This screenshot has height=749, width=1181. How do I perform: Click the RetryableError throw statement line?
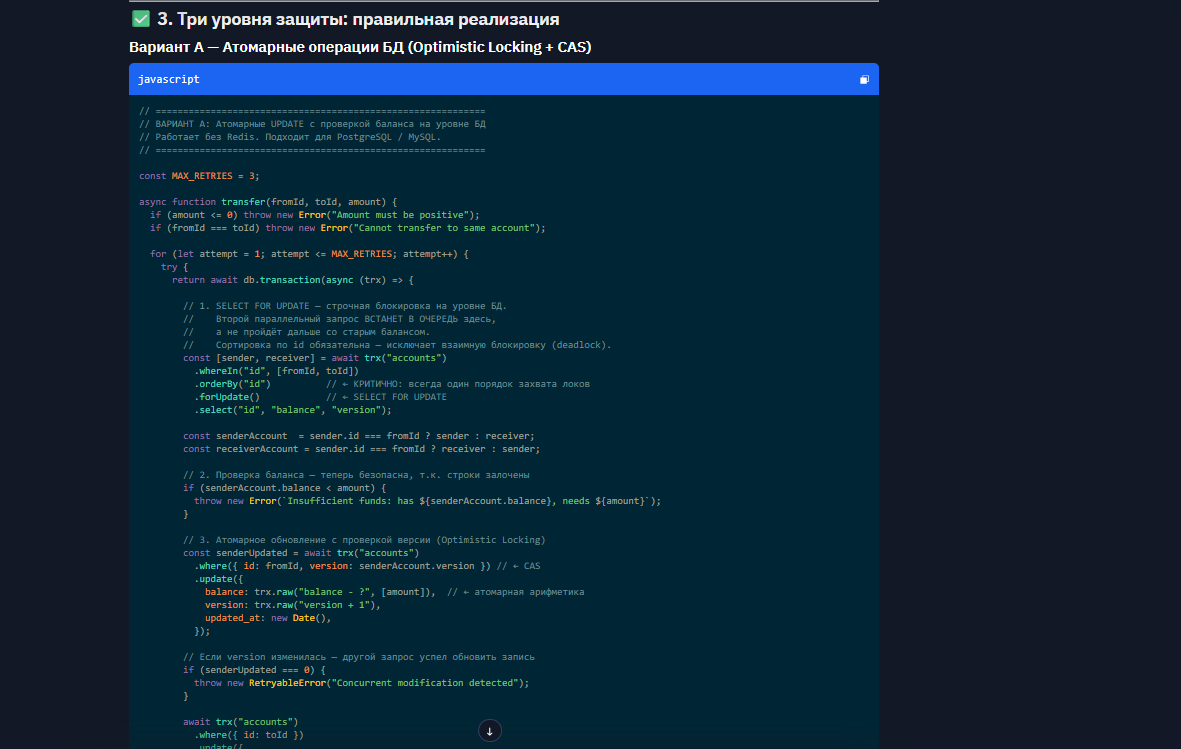361,683
